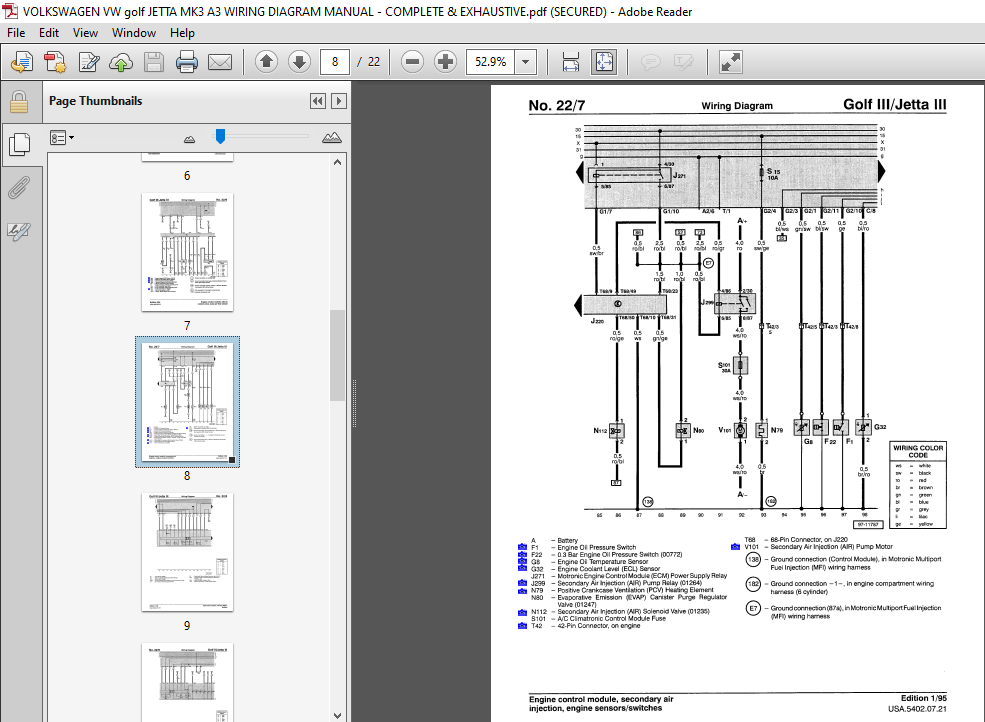Print the document with printer icon
The image size is (985, 722).
(x=187, y=62)
